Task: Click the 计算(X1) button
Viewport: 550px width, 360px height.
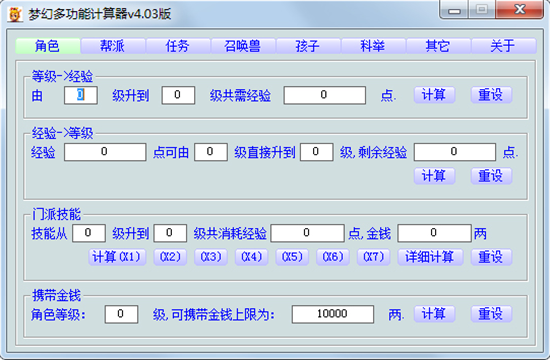Action: click(x=117, y=257)
